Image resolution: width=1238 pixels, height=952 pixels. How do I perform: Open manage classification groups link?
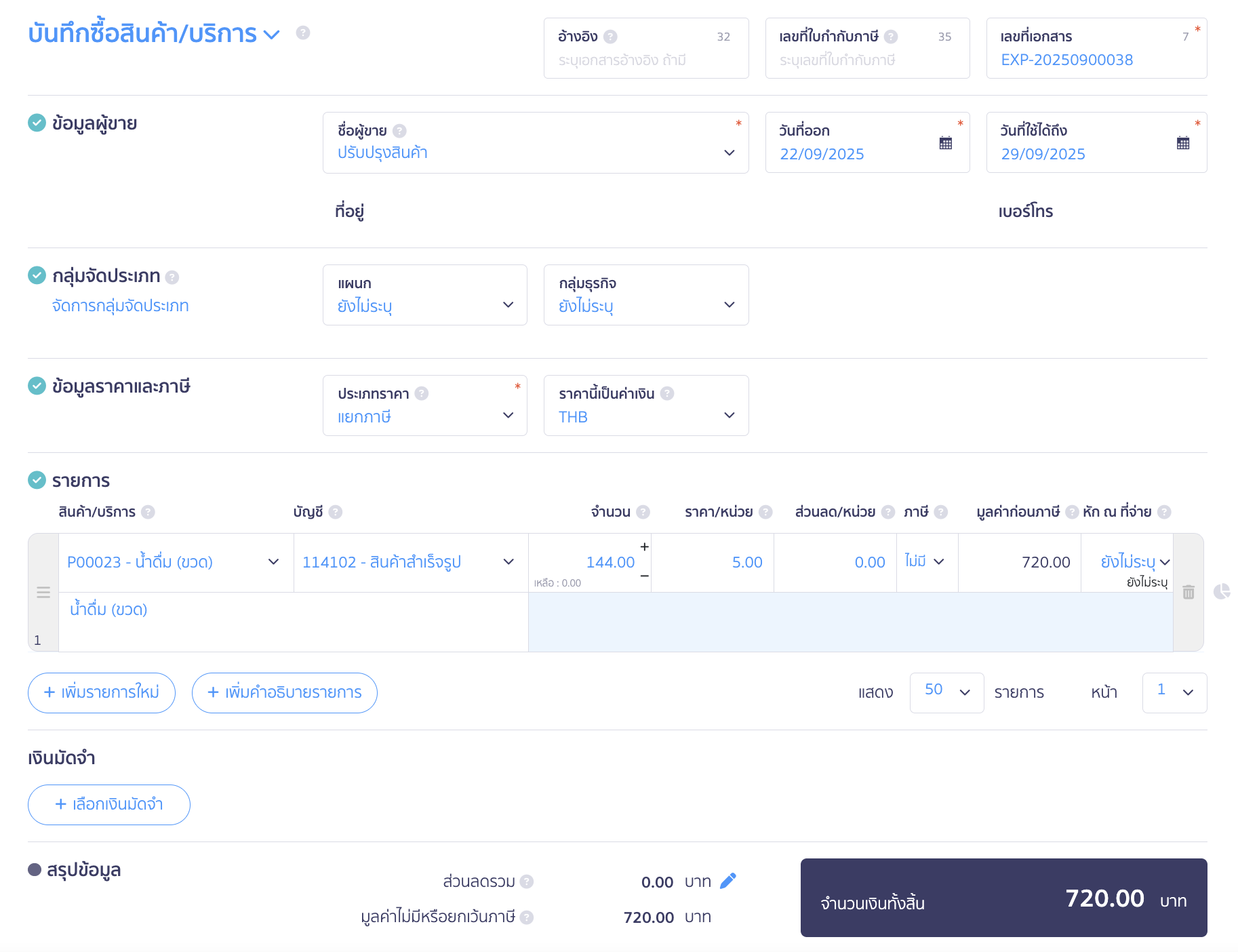pyautogui.click(x=120, y=306)
